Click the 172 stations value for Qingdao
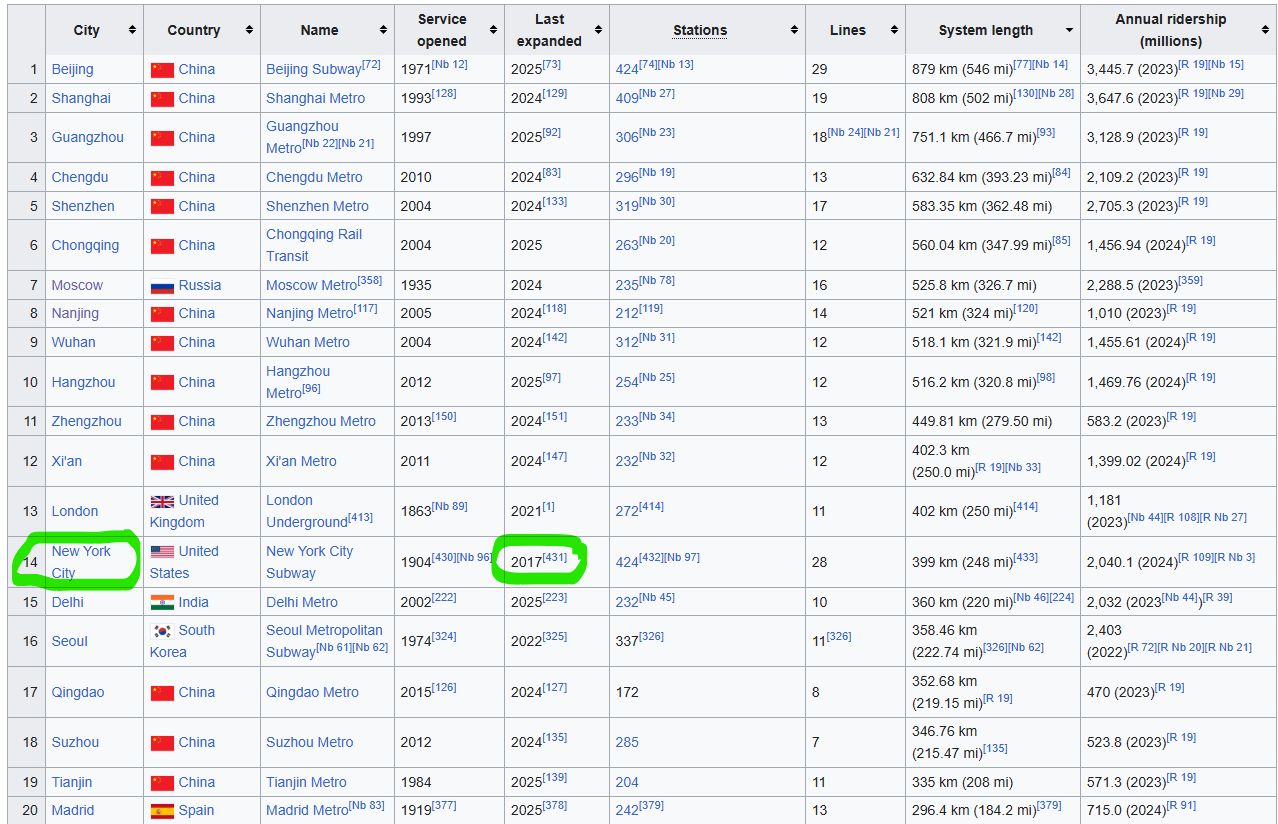Screen dimensions: 1278x824 [x=627, y=692]
